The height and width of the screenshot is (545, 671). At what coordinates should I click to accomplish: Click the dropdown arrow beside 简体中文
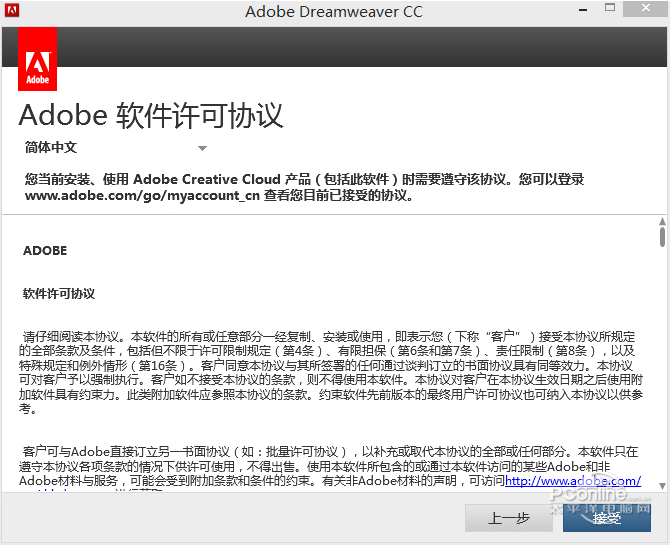pos(202,148)
